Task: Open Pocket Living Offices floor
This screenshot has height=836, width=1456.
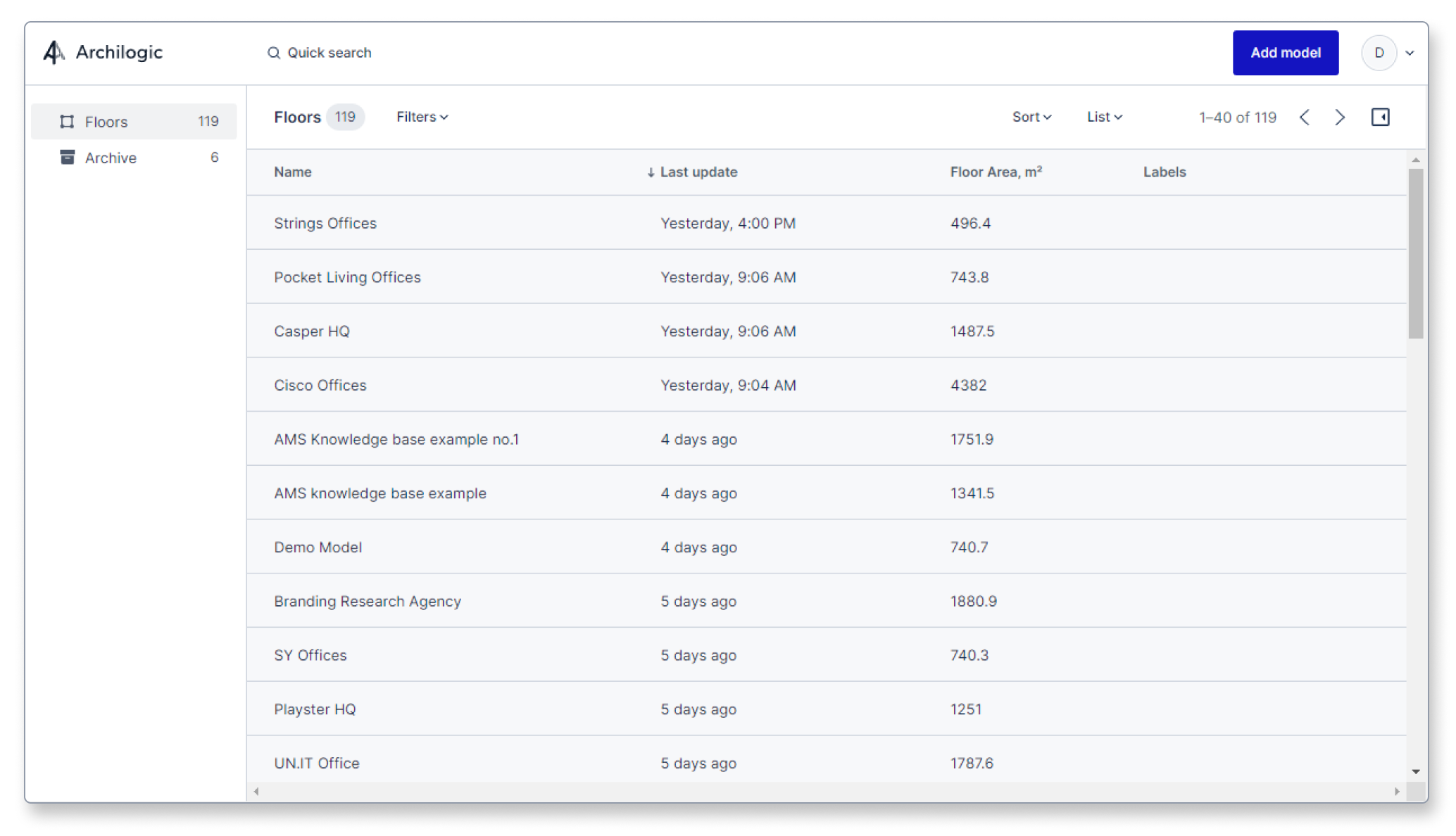Action: click(827, 277)
